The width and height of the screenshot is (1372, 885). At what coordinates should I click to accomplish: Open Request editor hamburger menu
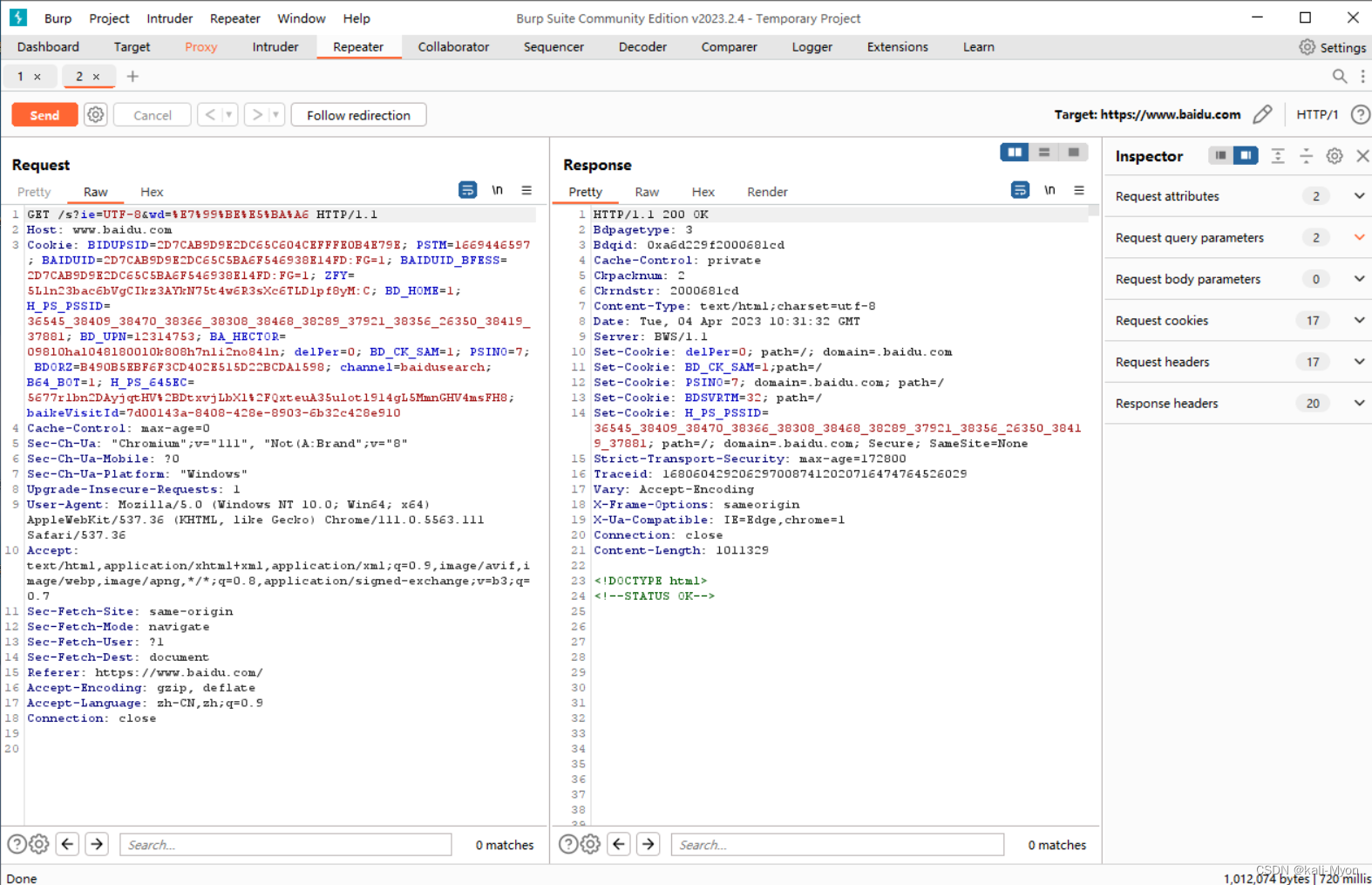click(526, 190)
